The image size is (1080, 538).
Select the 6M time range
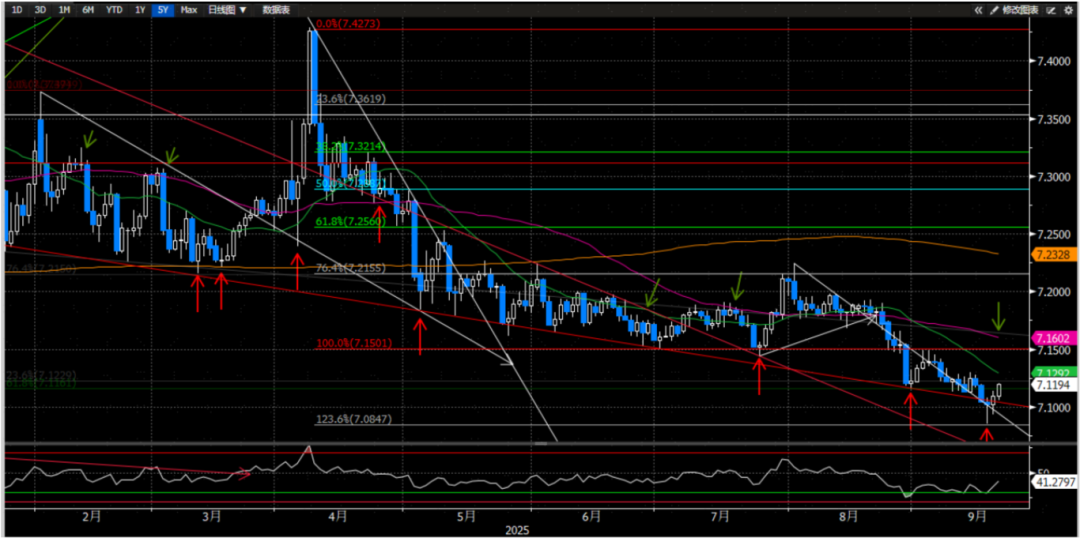coord(88,10)
